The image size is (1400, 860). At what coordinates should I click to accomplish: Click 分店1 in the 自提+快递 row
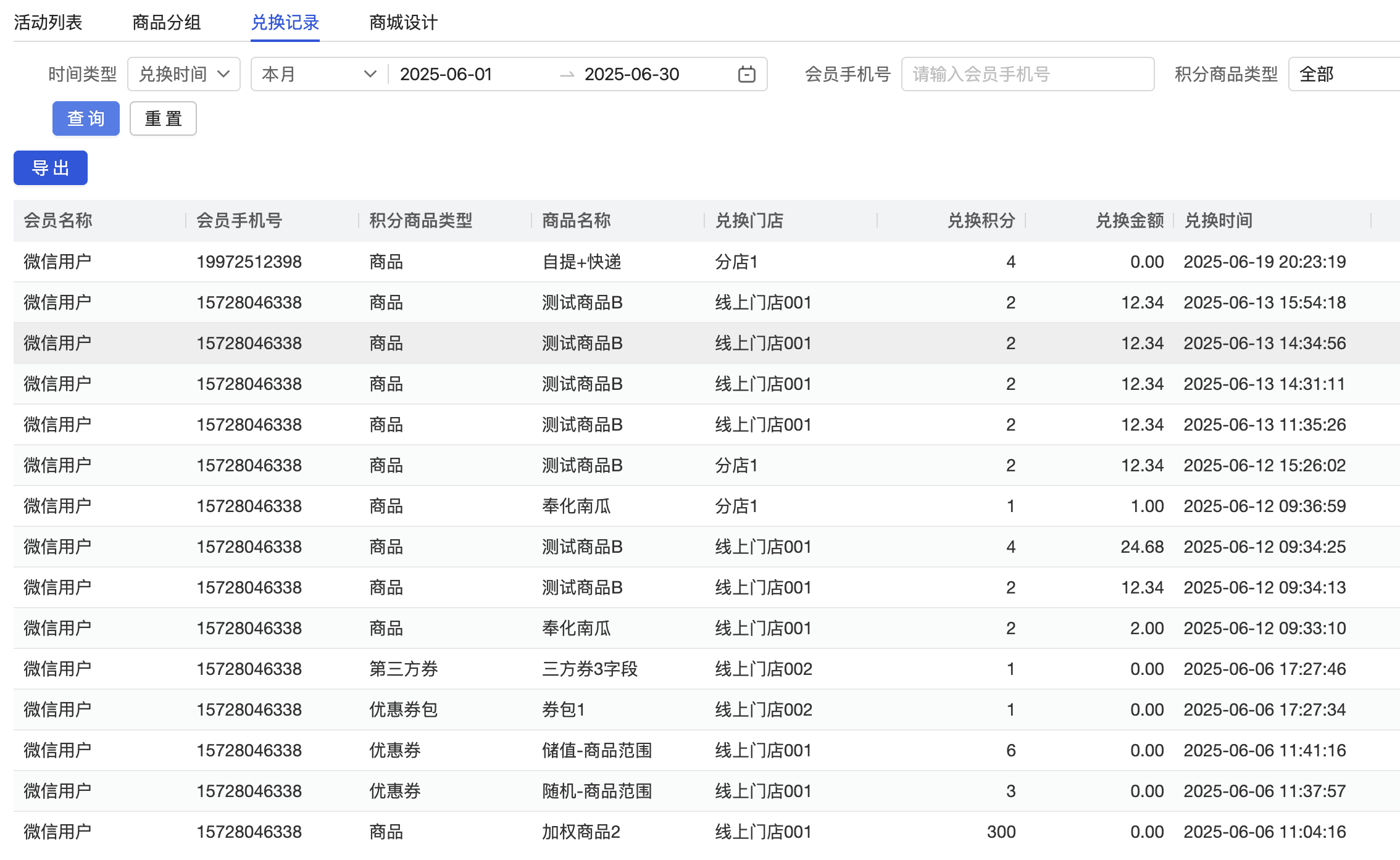click(736, 262)
